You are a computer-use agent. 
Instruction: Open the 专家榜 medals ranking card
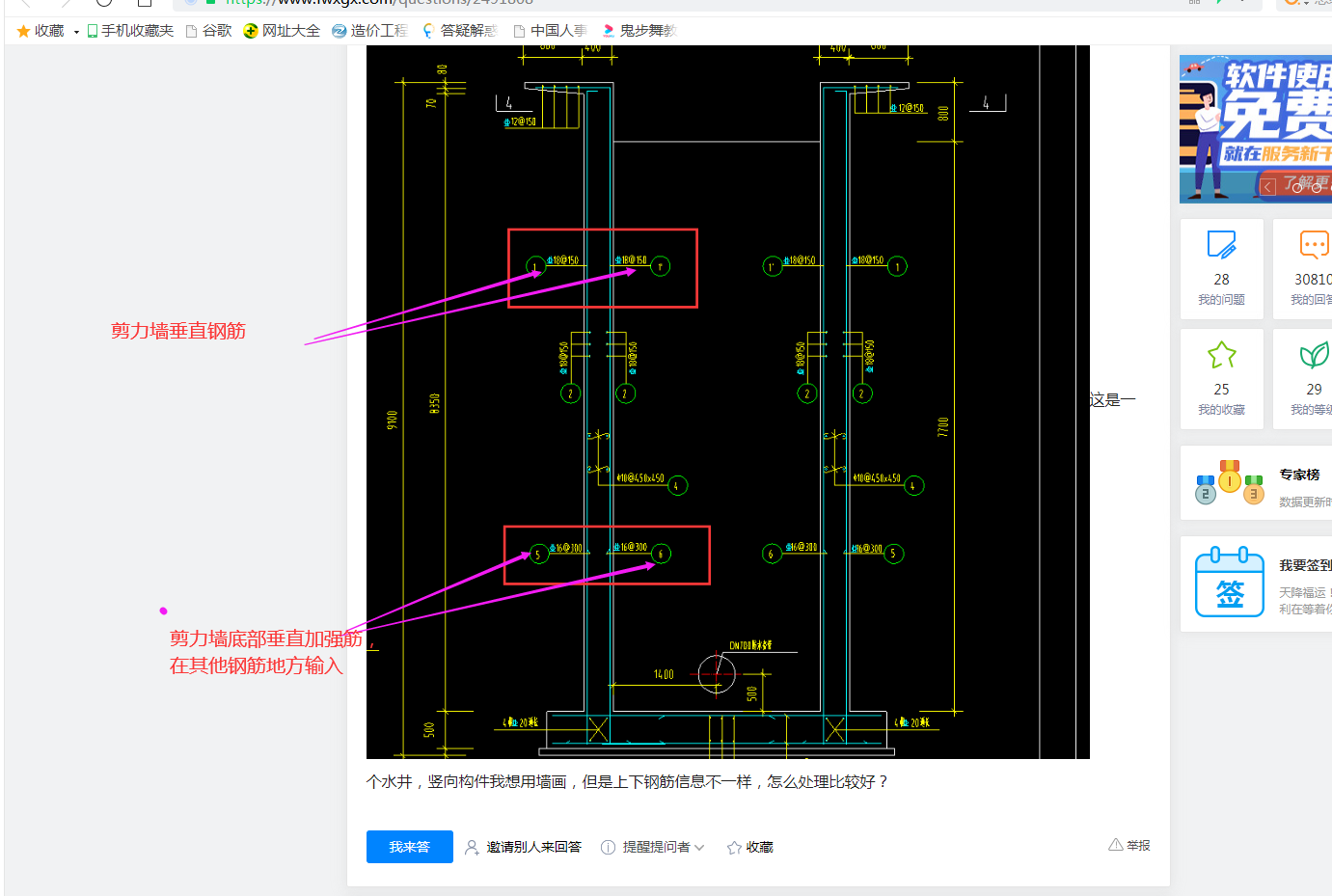[1256, 483]
